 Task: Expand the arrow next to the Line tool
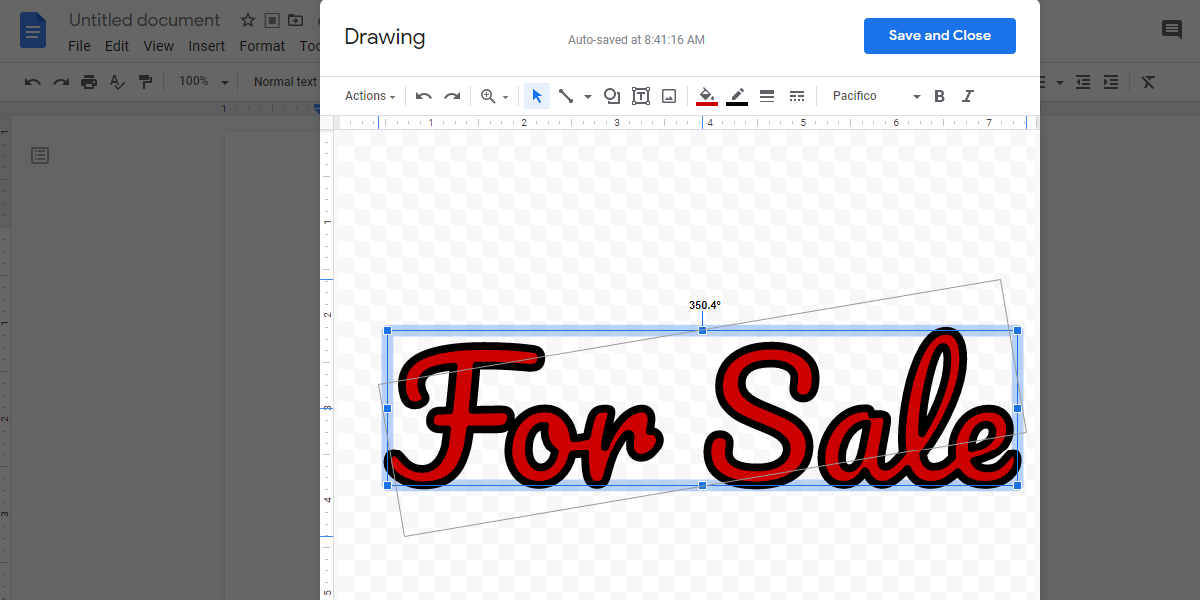[x=586, y=95]
